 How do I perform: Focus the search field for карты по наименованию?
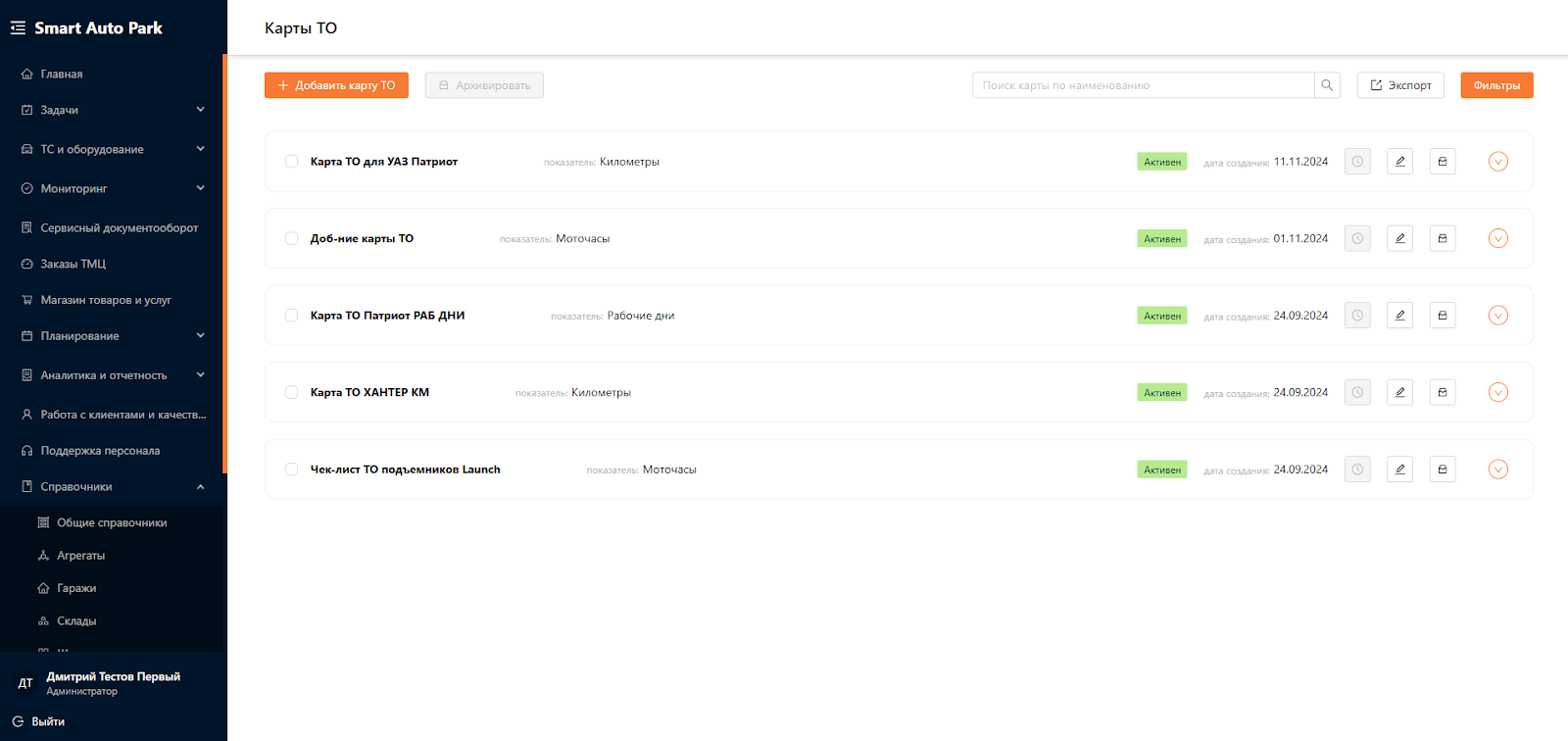(x=1143, y=85)
